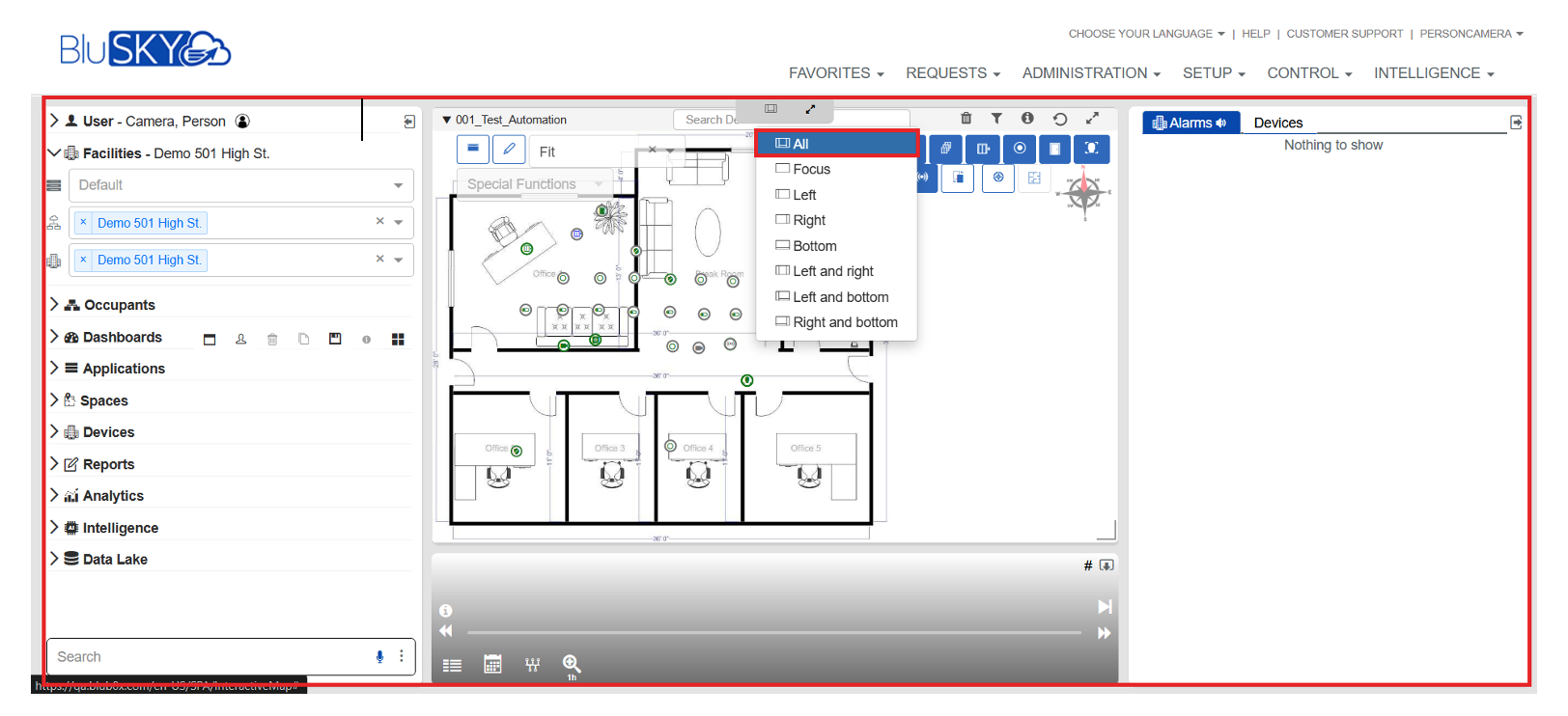Remove first Demo 501 High St. tag
Image resolution: width=1568 pixels, height=716 pixels.
pos(84,222)
